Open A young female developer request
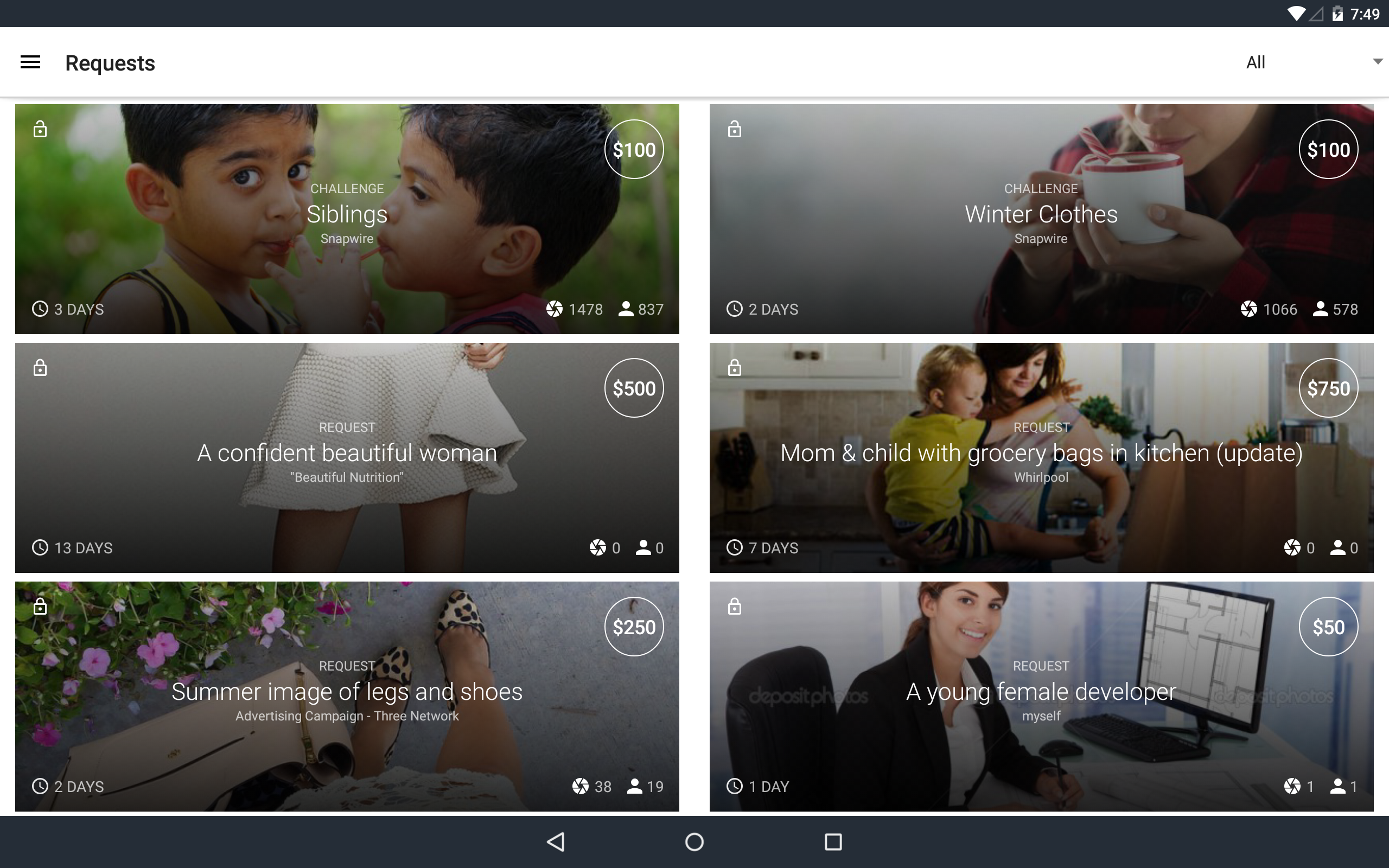The height and width of the screenshot is (868, 1389). click(x=1041, y=692)
